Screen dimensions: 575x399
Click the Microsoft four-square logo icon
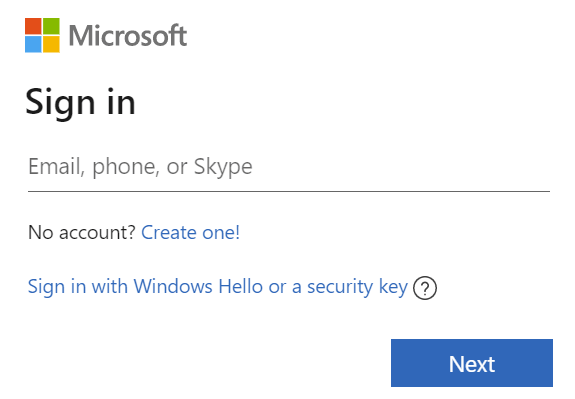tap(42, 35)
